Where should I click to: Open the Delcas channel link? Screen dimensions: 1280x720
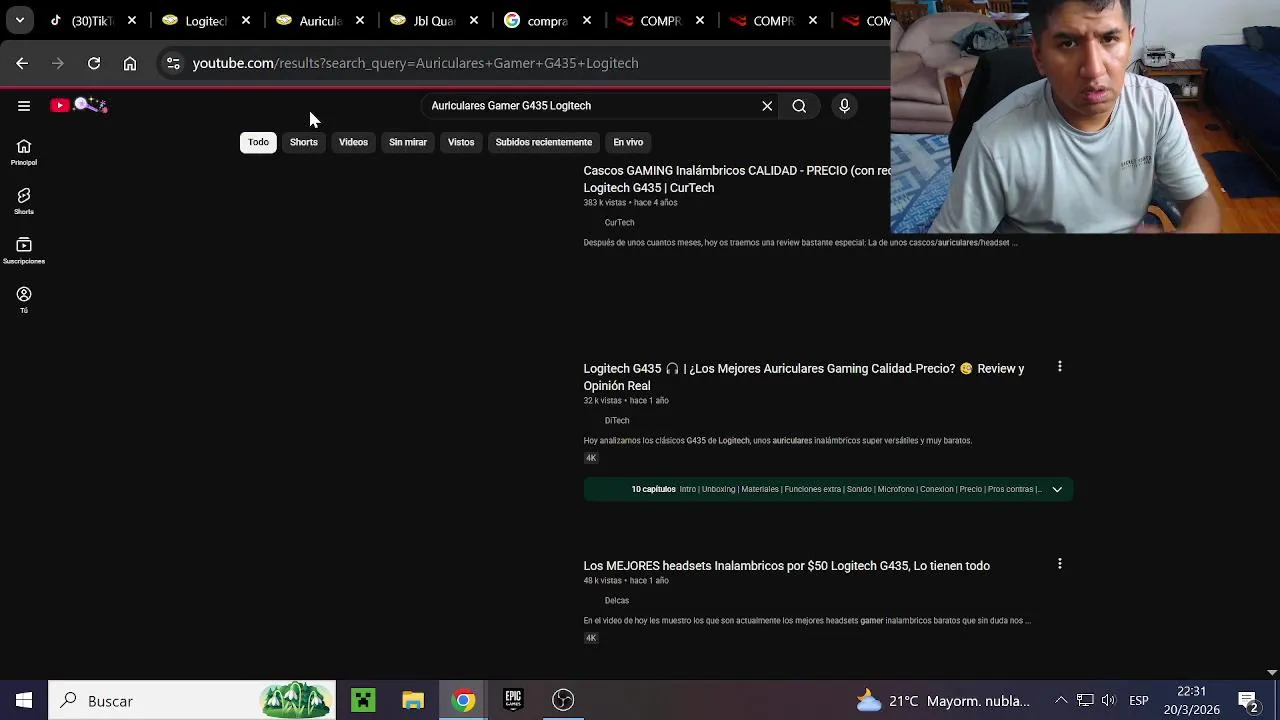click(x=617, y=600)
